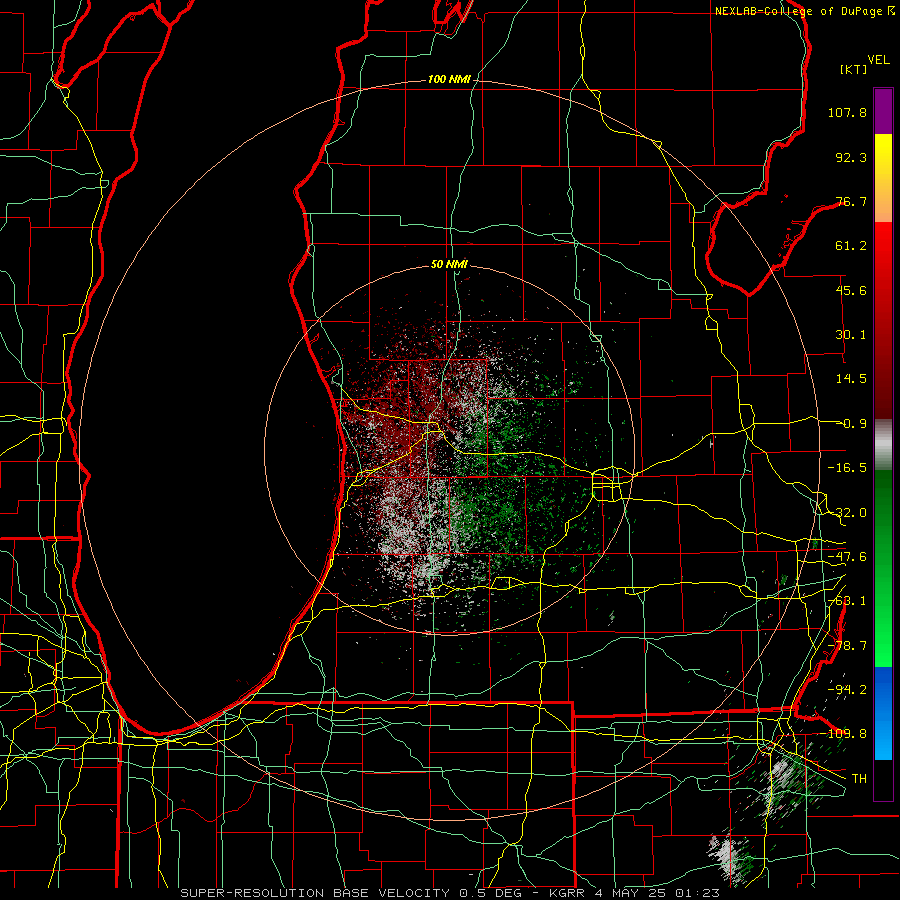Pick the blue segment of color bar

point(883,713)
